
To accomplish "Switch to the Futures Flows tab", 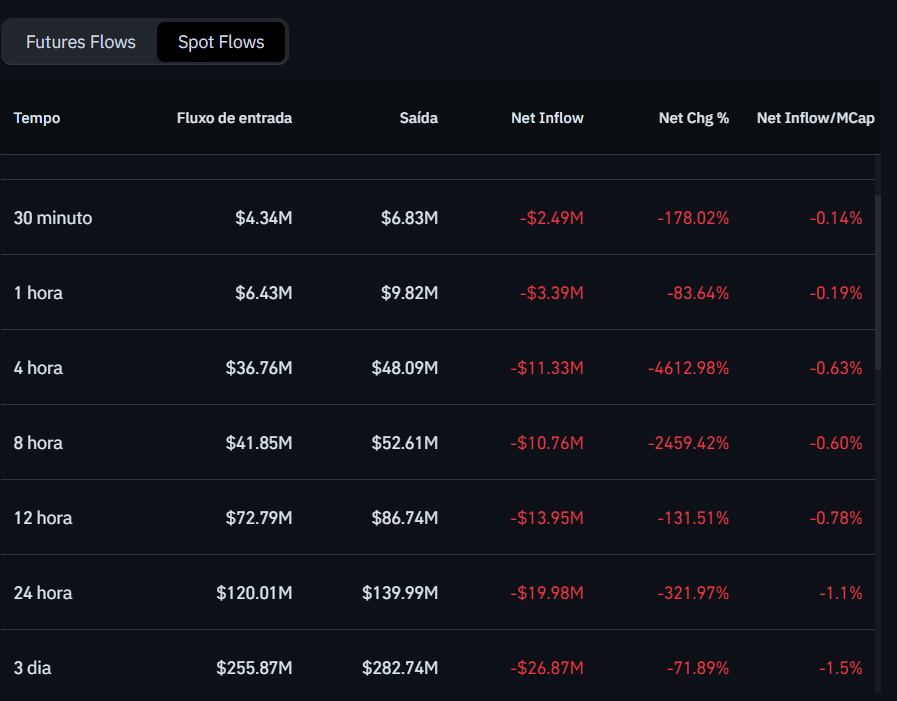I will [x=80, y=42].
